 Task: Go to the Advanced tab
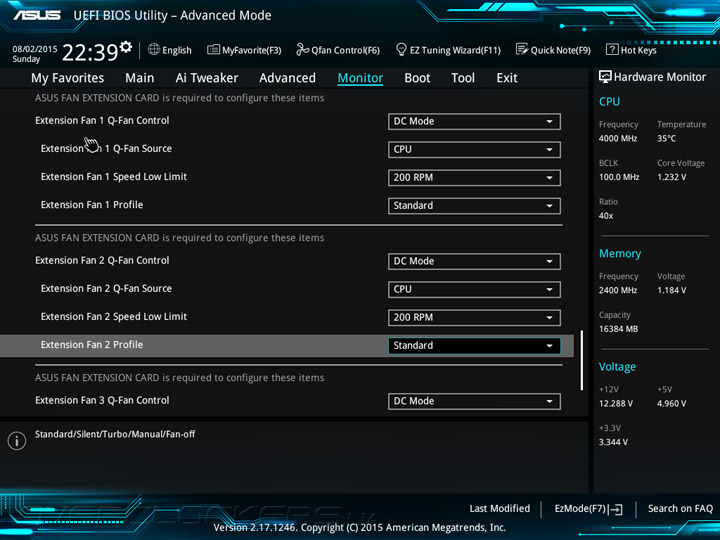pos(287,78)
